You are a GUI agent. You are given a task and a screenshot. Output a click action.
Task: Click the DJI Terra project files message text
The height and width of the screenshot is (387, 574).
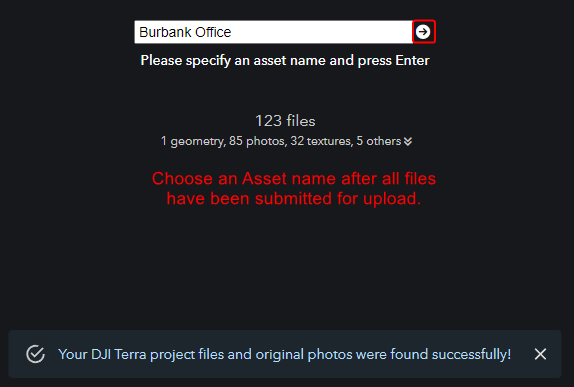[x=284, y=354]
